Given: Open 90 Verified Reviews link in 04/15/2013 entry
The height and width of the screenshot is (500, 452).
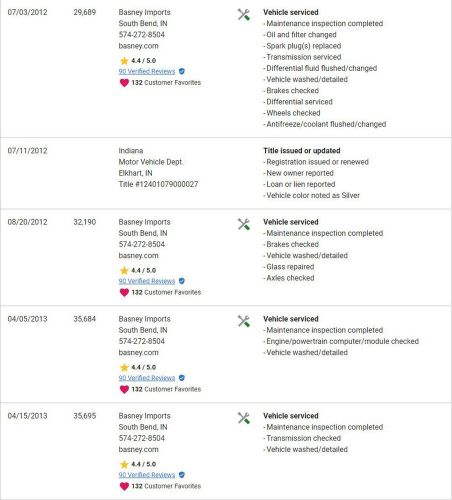Looking at the screenshot, I should click(x=147, y=475).
